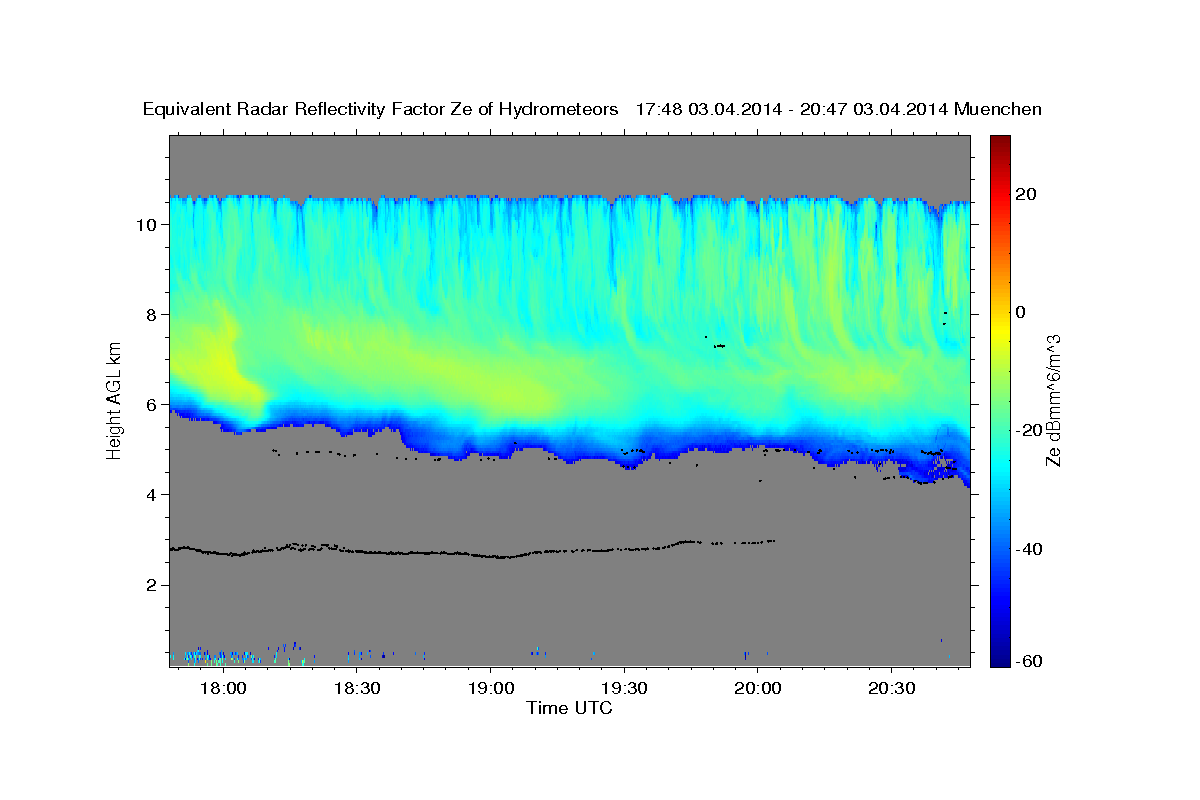Click the 20:00 time tick label

pos(758,689)
